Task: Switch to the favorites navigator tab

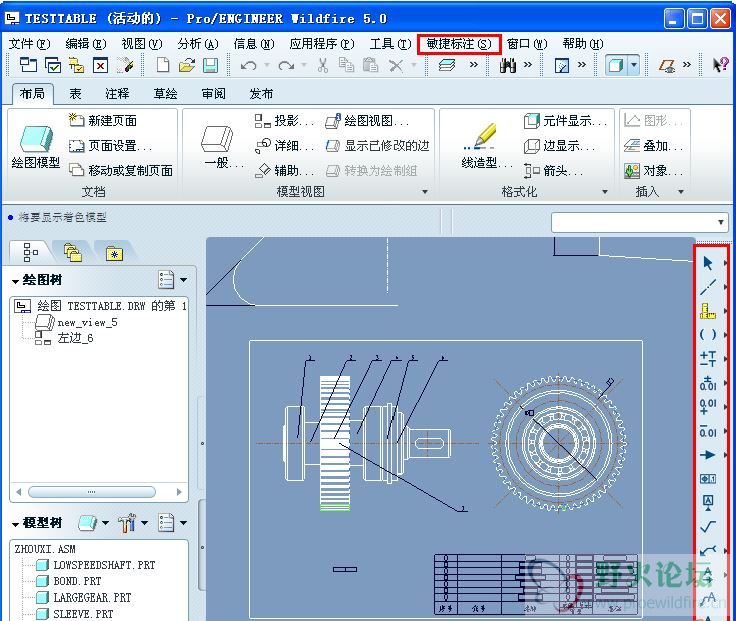Action: [x=115, y=253]
